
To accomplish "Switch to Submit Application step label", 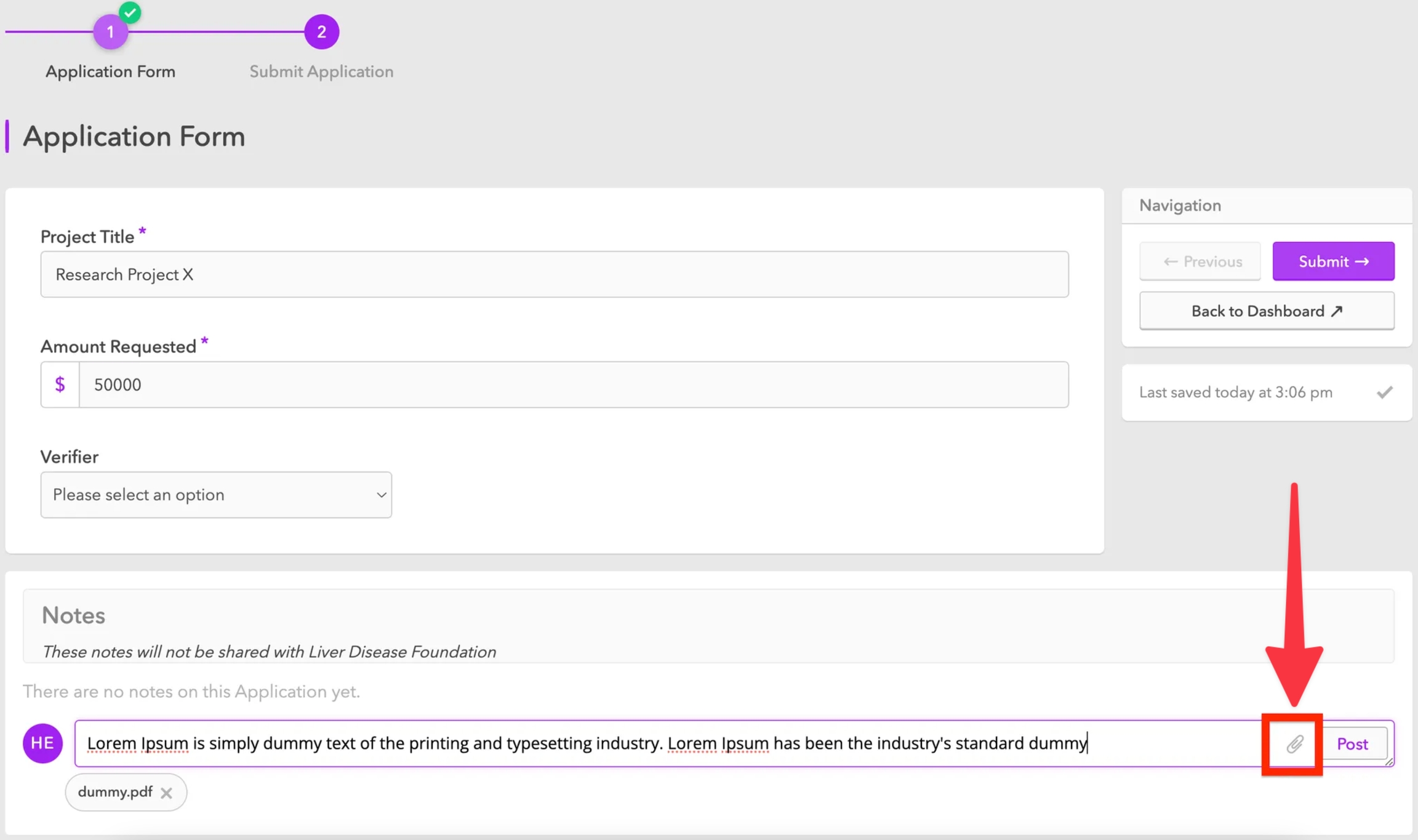I will click(321, 71).
